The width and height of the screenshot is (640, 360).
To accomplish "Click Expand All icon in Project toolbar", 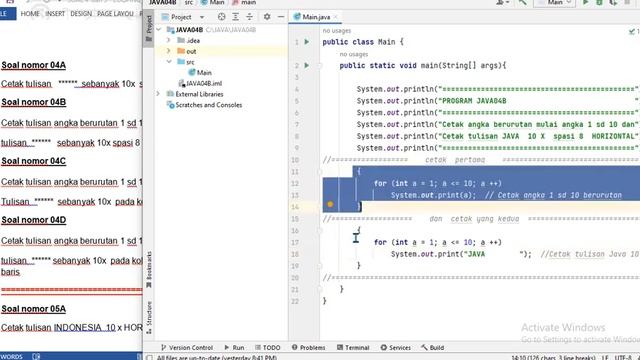I will pyautogui.click(x=236, y=17).
